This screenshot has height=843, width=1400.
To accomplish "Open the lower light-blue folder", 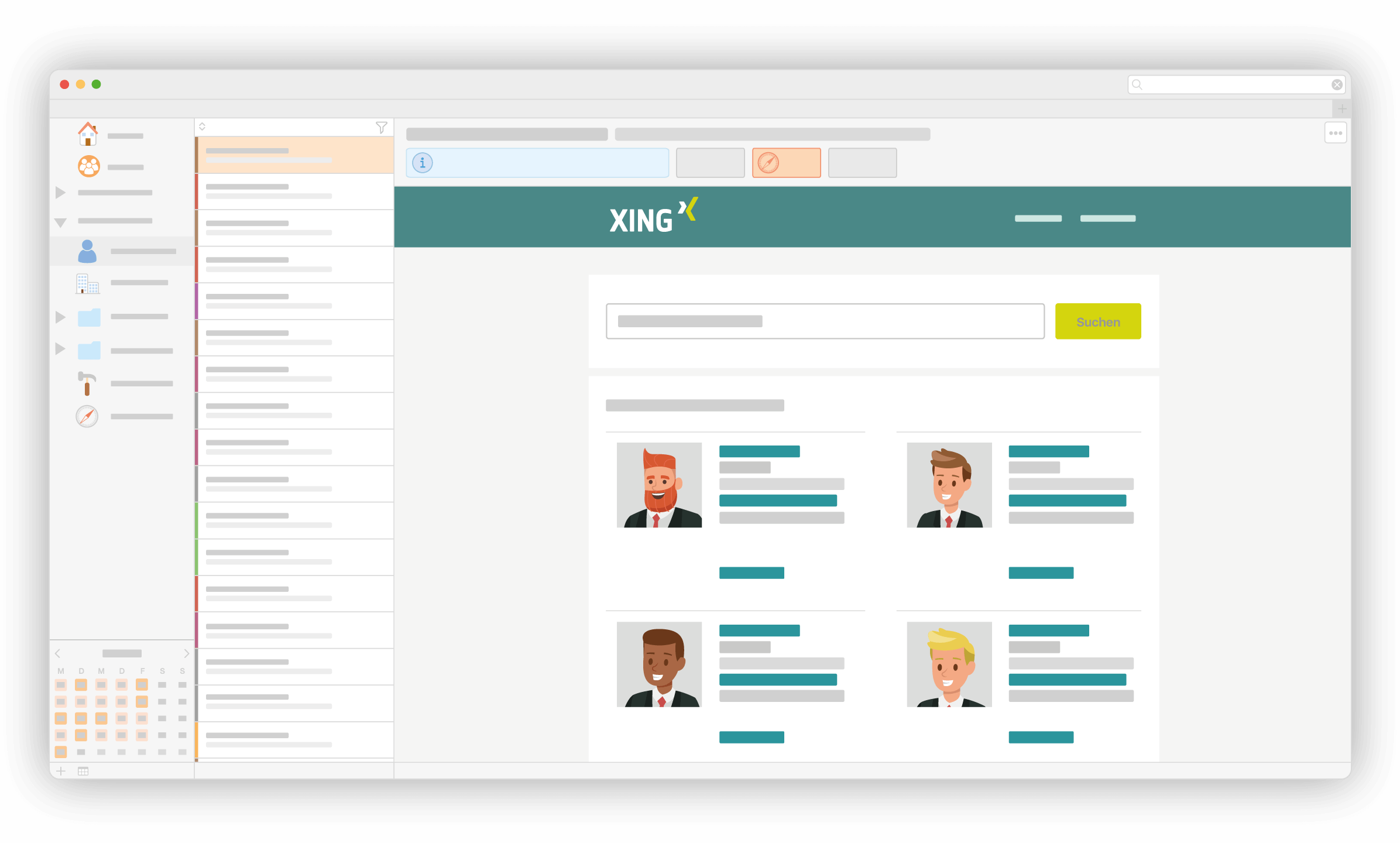I will [x=89, y=350].
